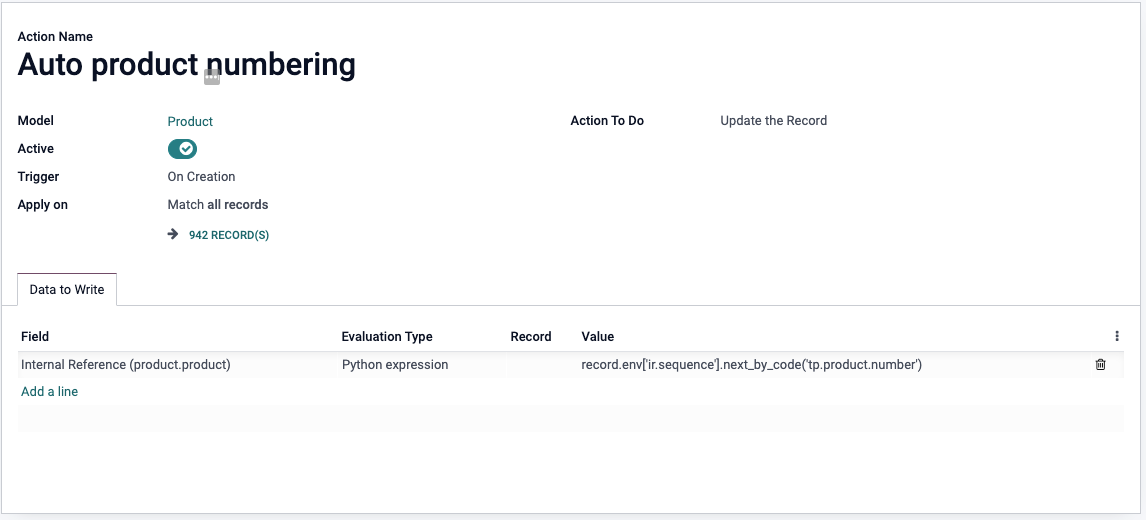Click the Trigger field label

38,176
